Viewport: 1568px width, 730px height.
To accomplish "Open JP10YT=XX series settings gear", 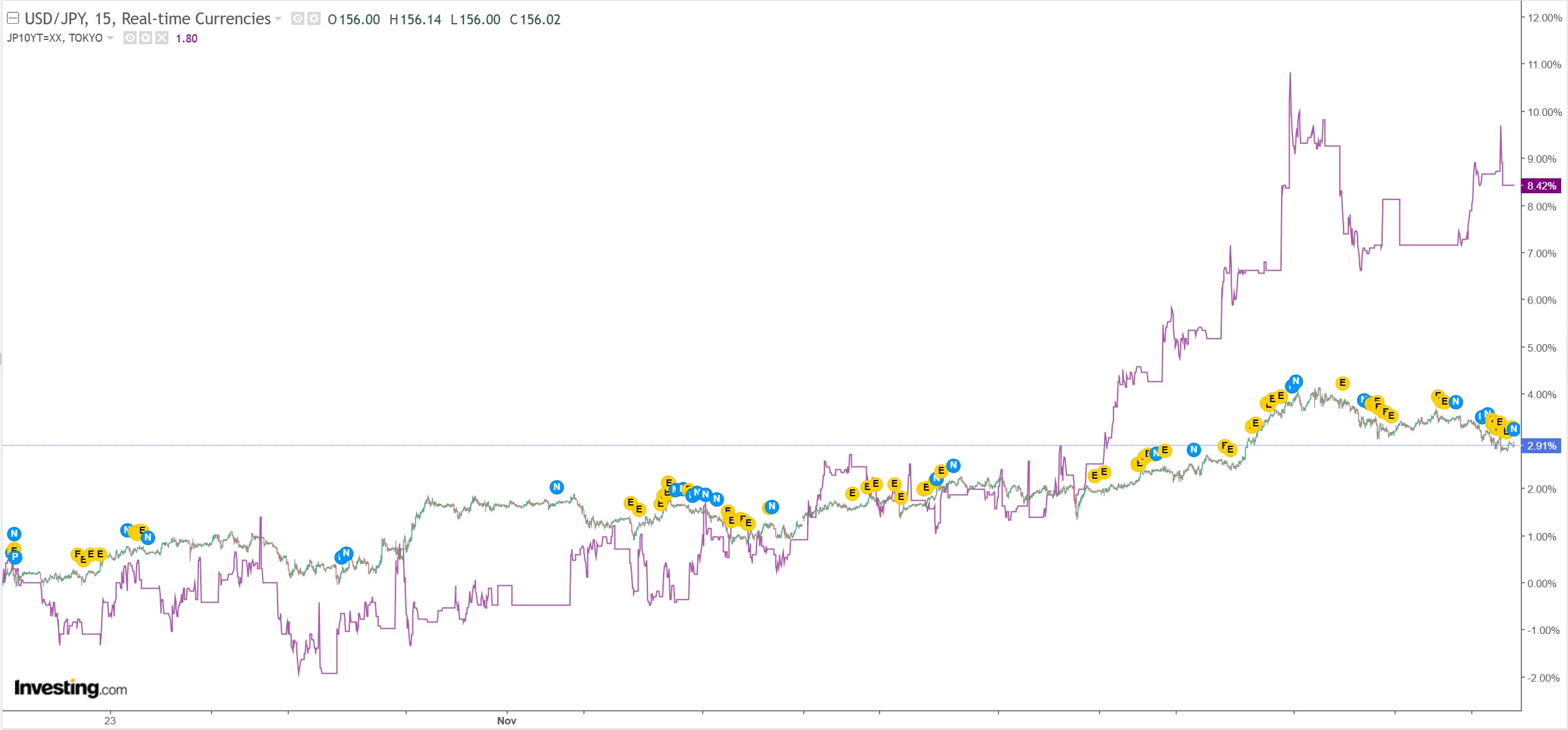I will (x=145, y=38).
